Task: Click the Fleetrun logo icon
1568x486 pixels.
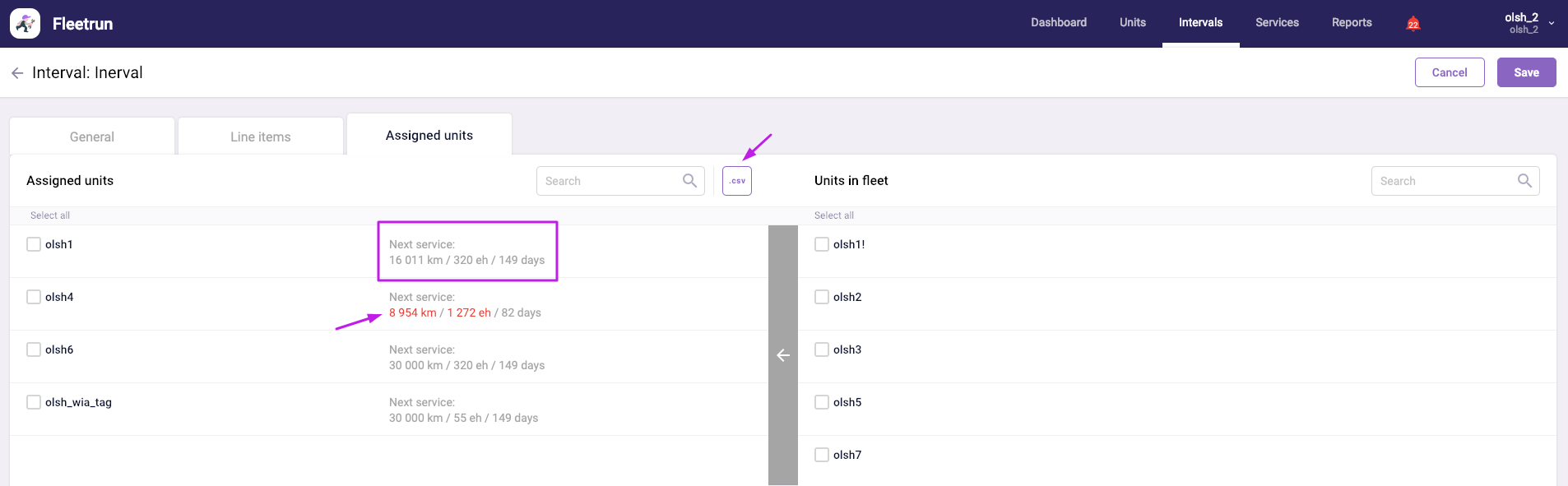Action: point(26,24)
